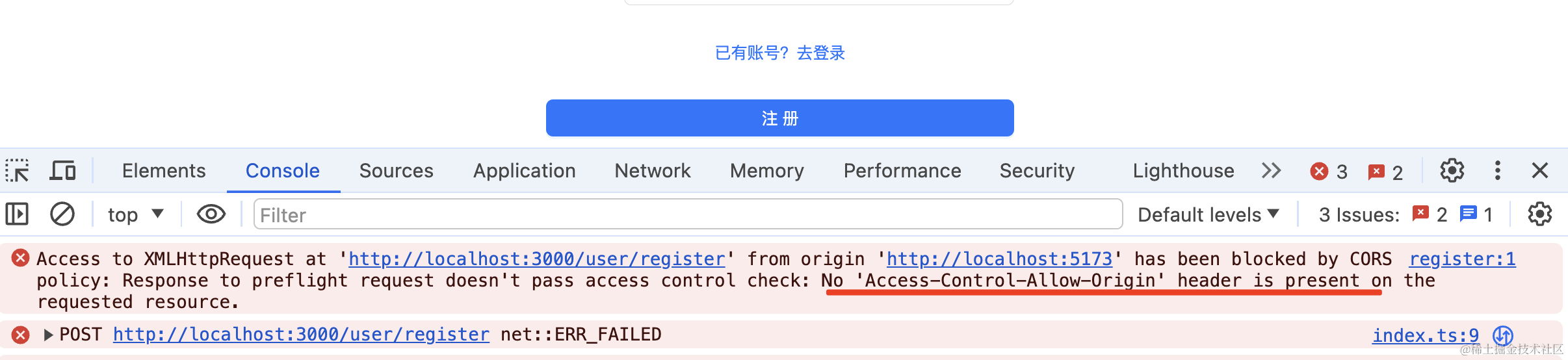Select the inspect element picker icon
This screenshot has width=1568, height=360.
[x=18, y=171]
